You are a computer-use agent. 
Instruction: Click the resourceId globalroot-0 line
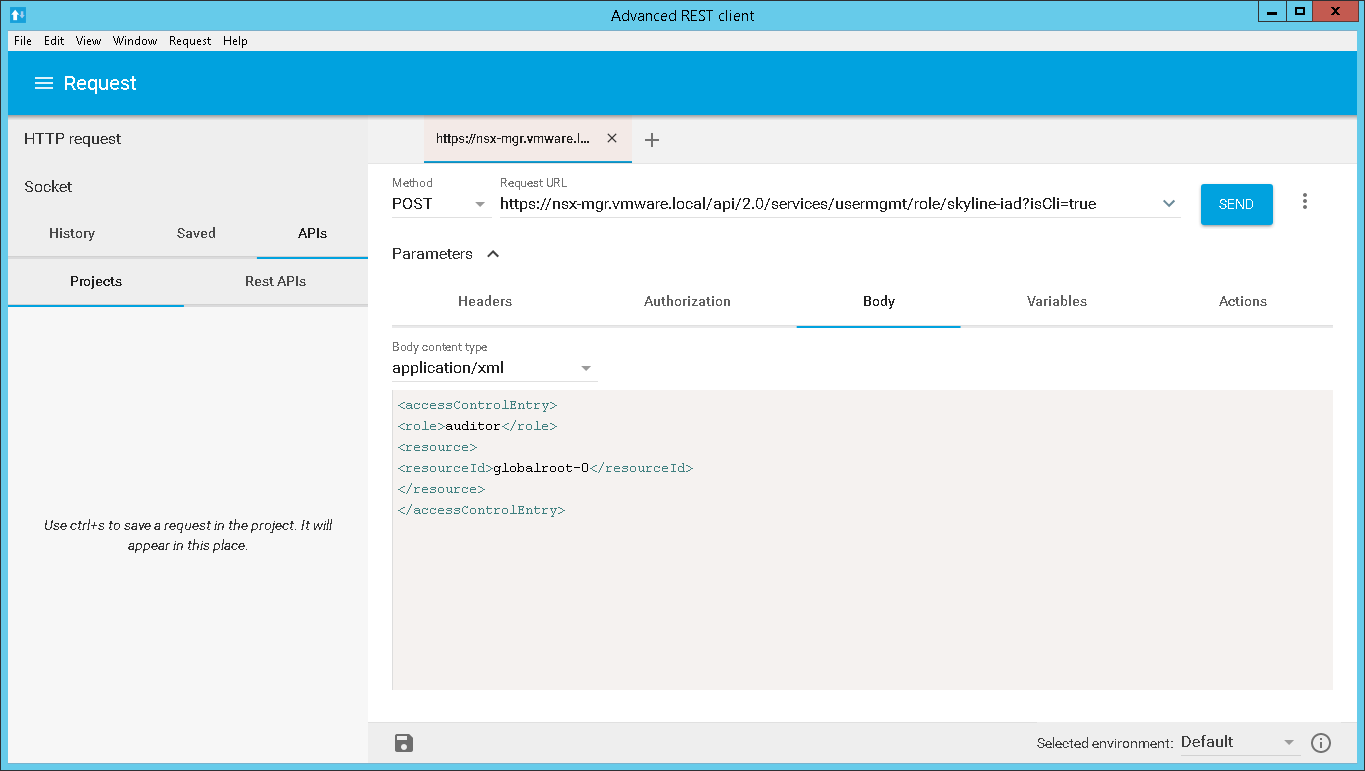tap(545, 468)
